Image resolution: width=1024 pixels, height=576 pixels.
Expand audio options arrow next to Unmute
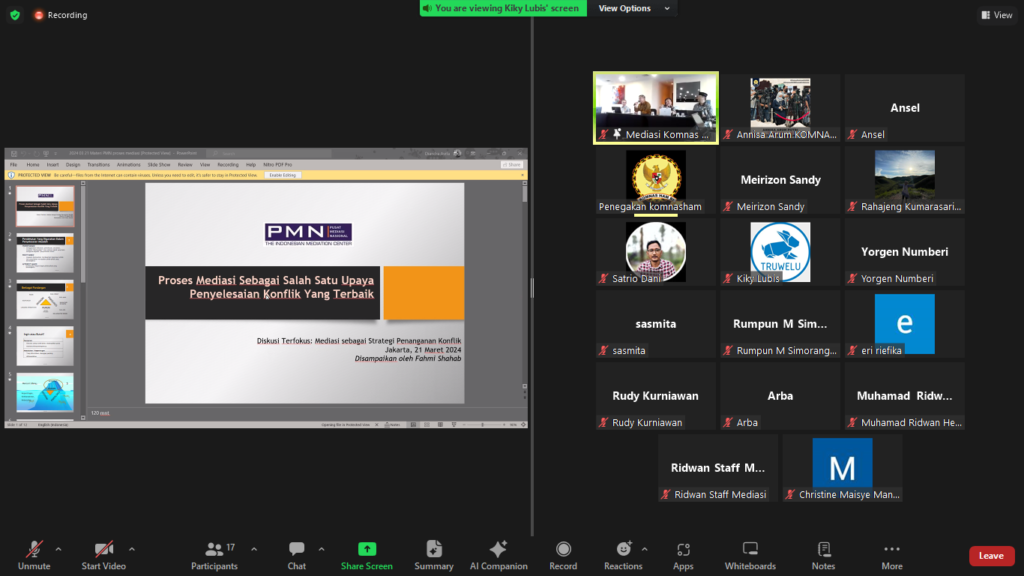tap(59, 549)
